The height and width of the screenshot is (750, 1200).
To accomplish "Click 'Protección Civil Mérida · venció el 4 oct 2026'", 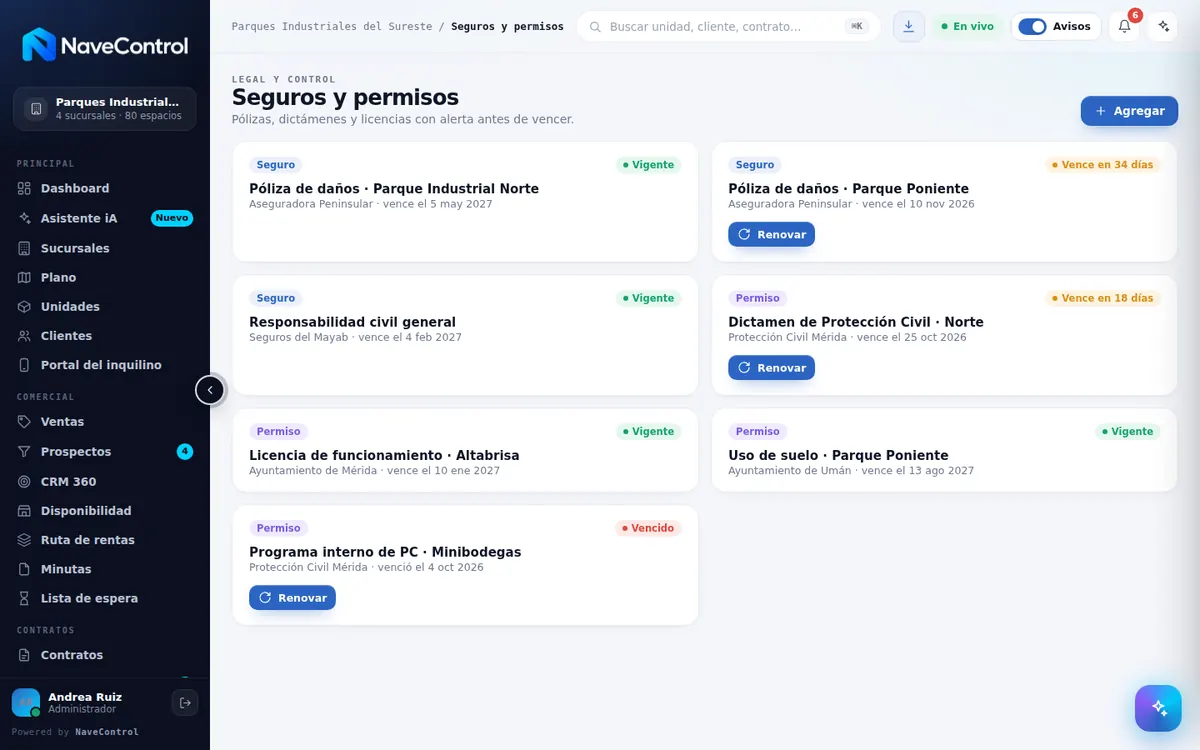I will point(366,567).
